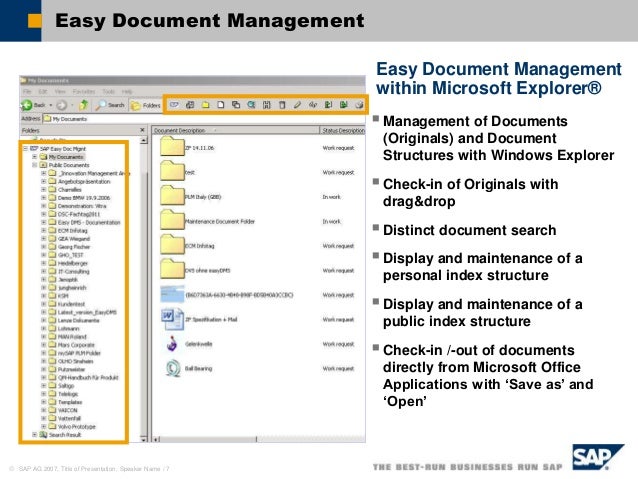Expand the Mars Corporate folder node

44,345
